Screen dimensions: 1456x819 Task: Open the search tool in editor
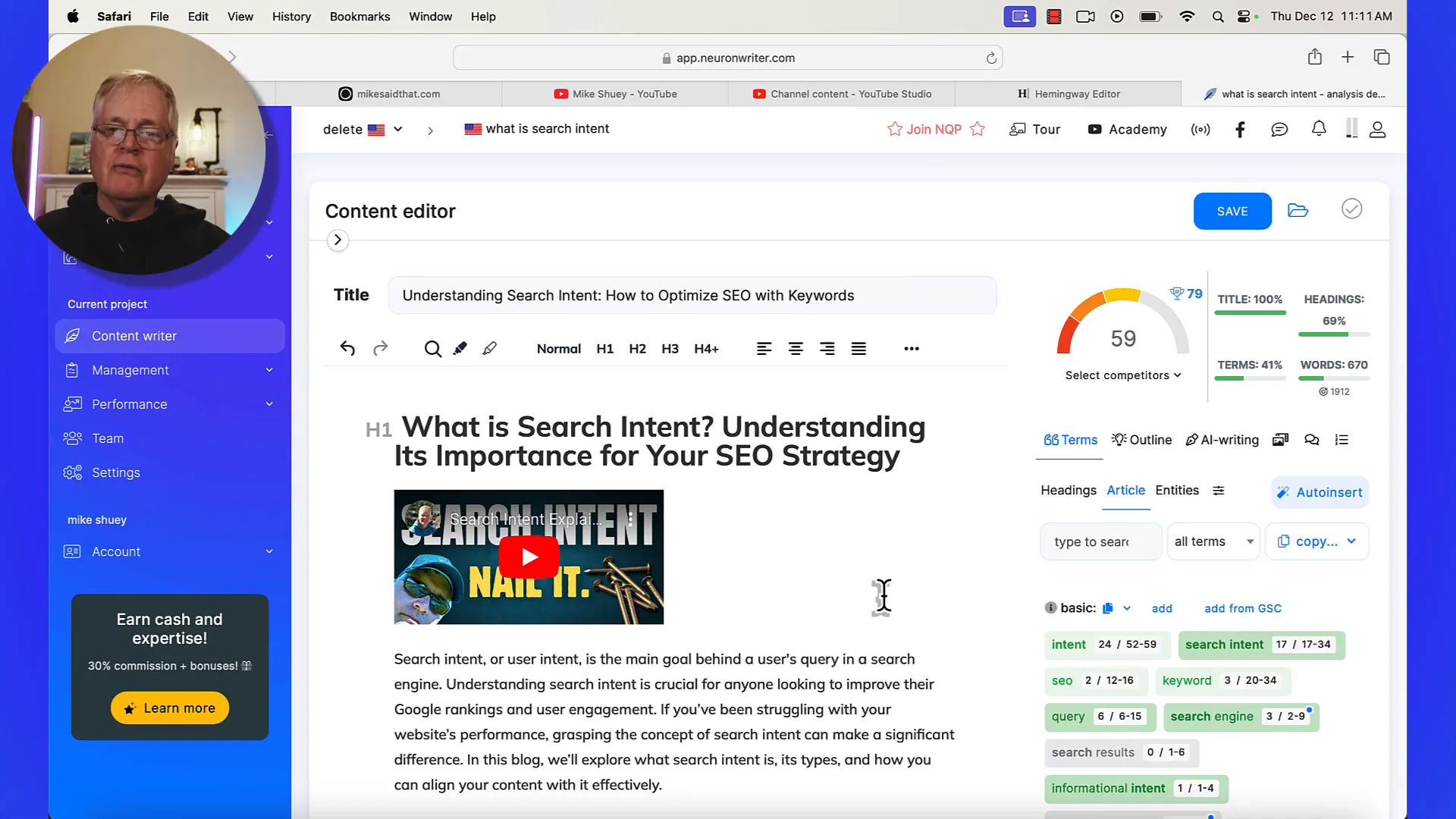click(x=433, y=348)
